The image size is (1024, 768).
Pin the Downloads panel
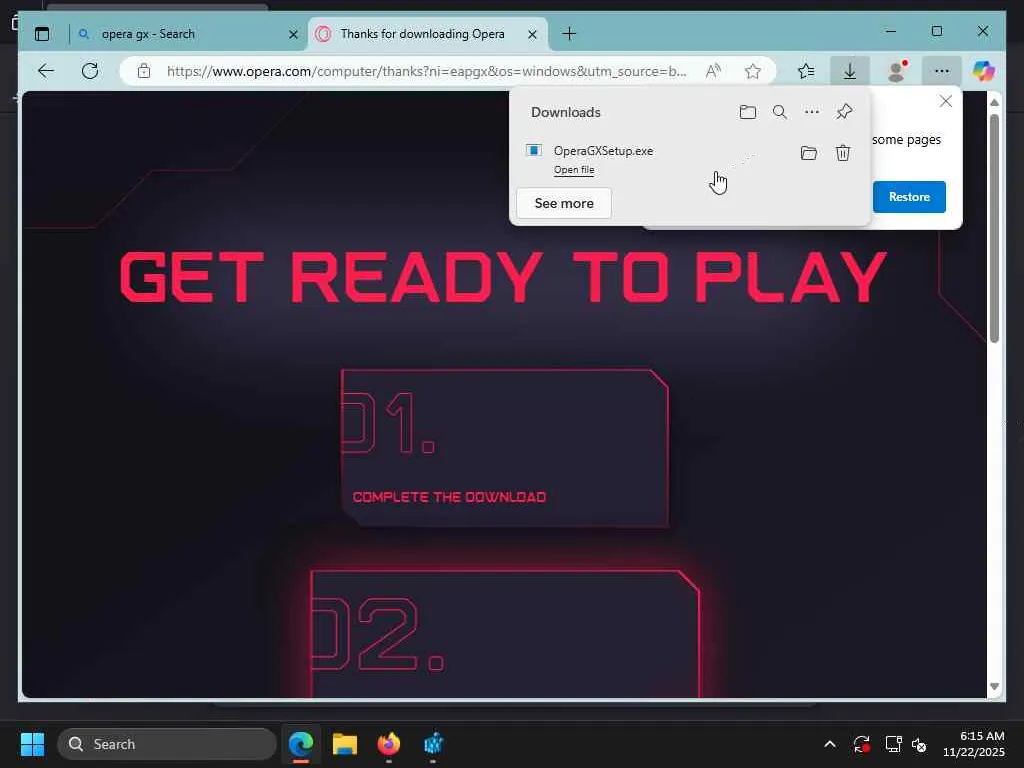click(844, 112)
